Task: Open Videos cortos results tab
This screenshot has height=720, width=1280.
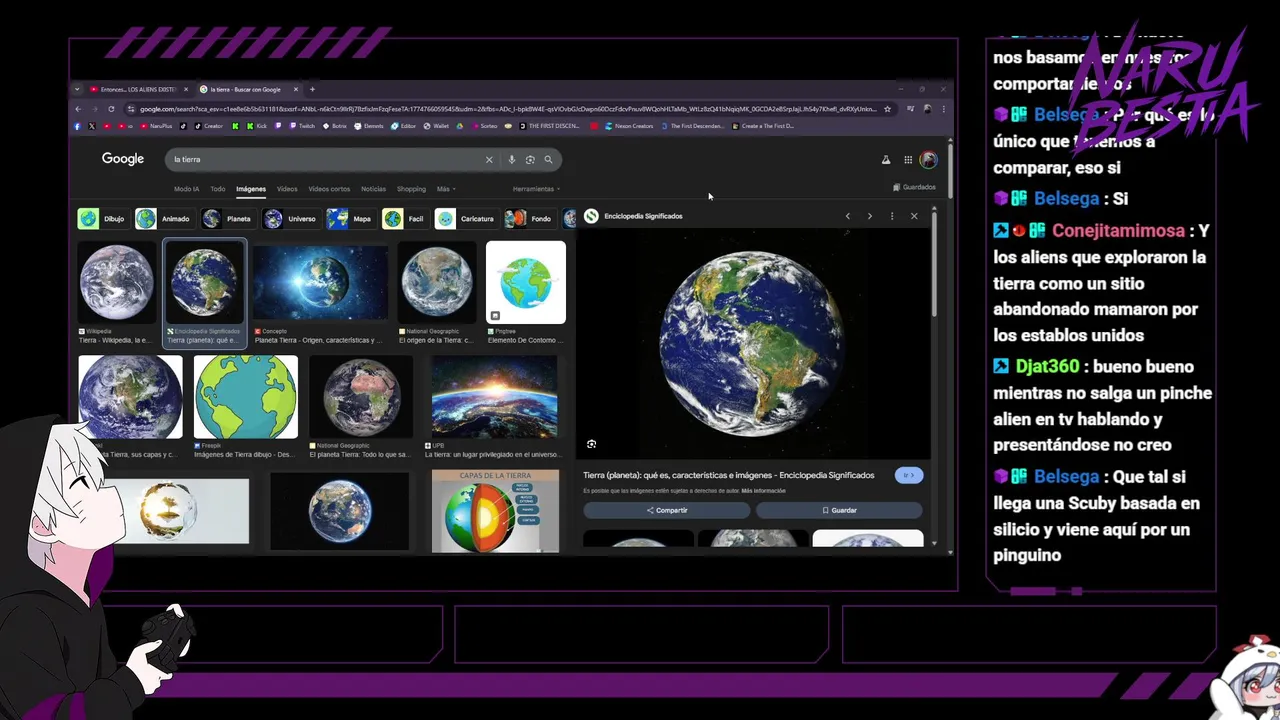Action: pyautogui.click(x=329, y=189)
